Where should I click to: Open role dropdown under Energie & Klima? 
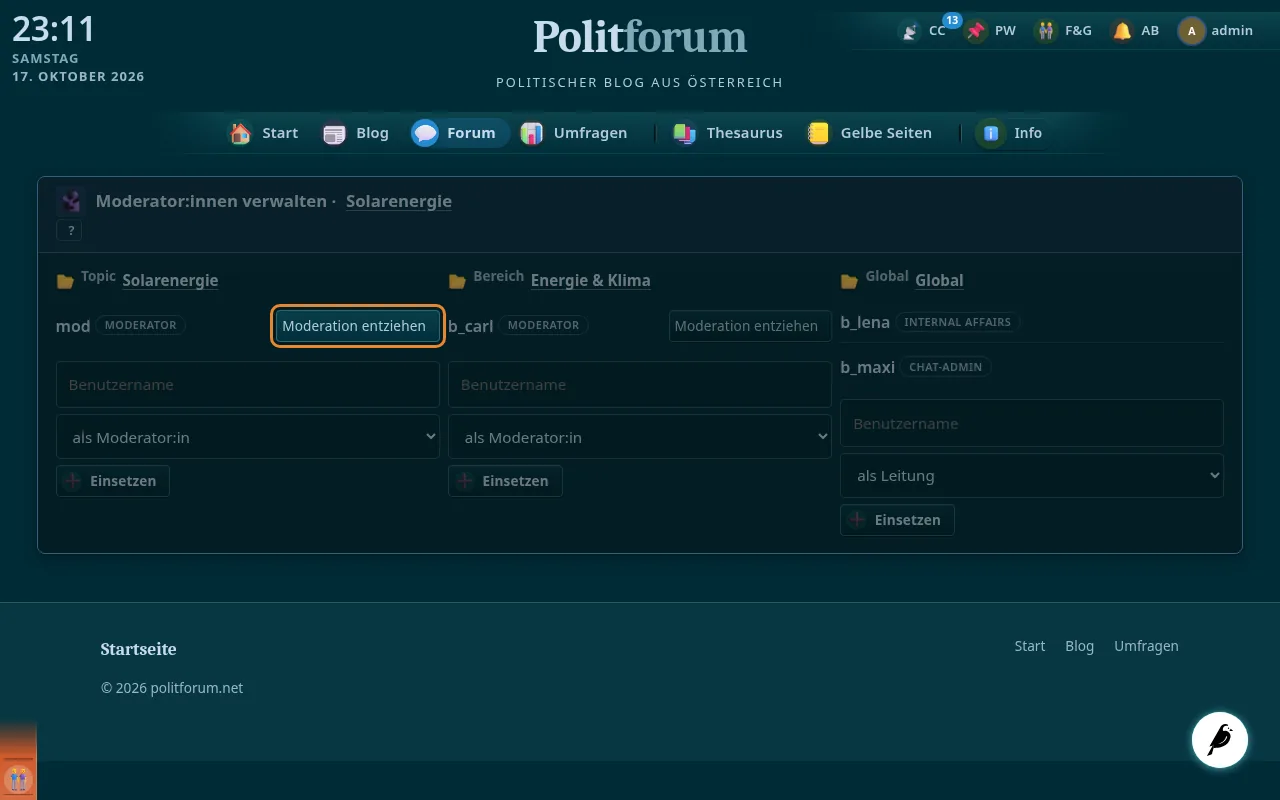(x=640, y=437)
